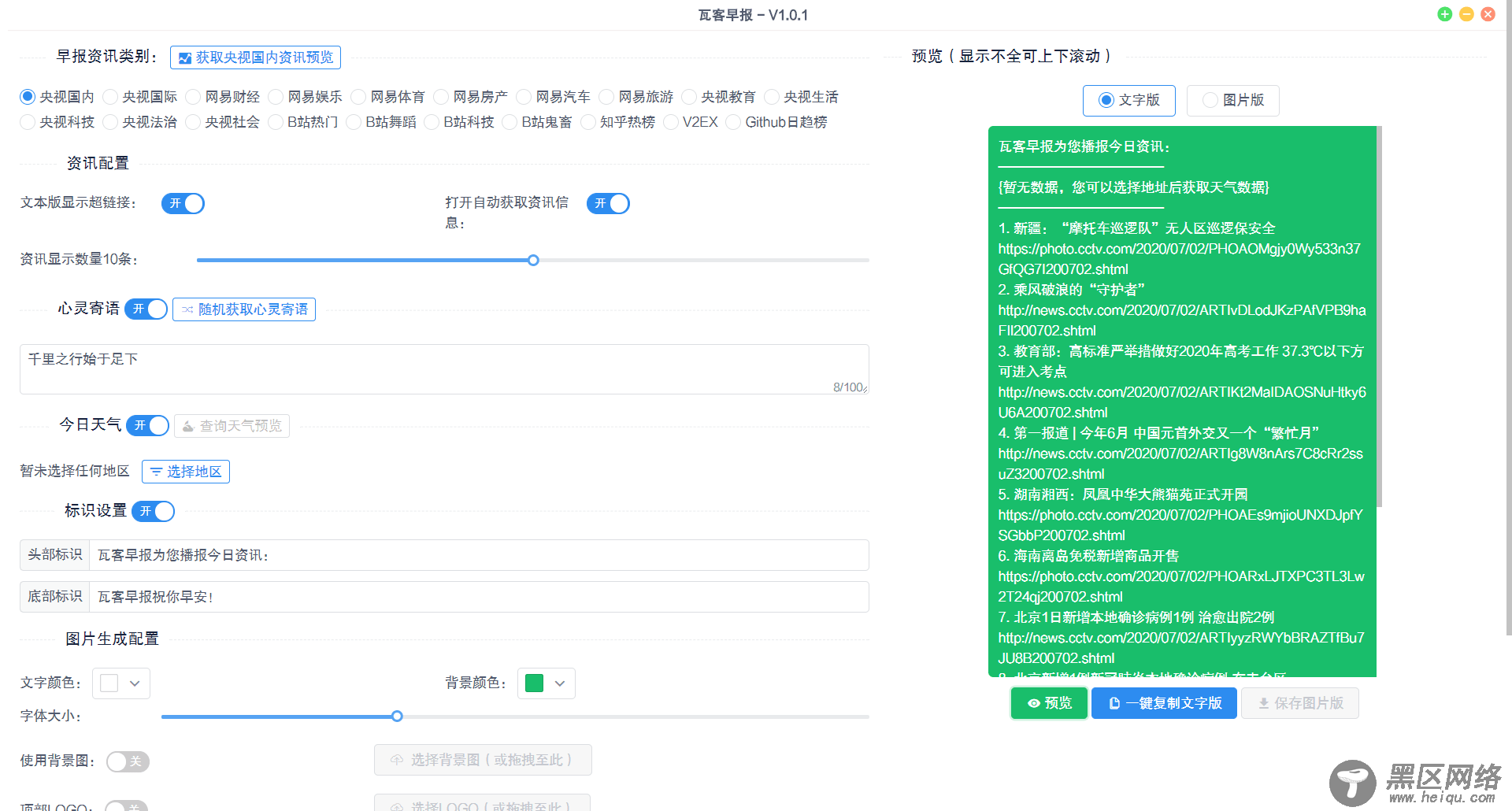The width and height of the screenshot is (1512, 811).
Task: Choose the Github日趋榜 category
Action: [x=776, y=122]
